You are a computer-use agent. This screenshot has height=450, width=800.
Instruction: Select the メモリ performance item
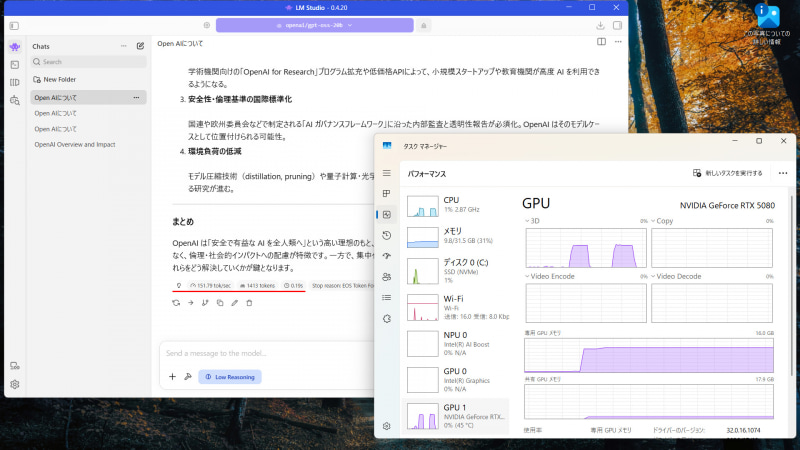[457, 236]
